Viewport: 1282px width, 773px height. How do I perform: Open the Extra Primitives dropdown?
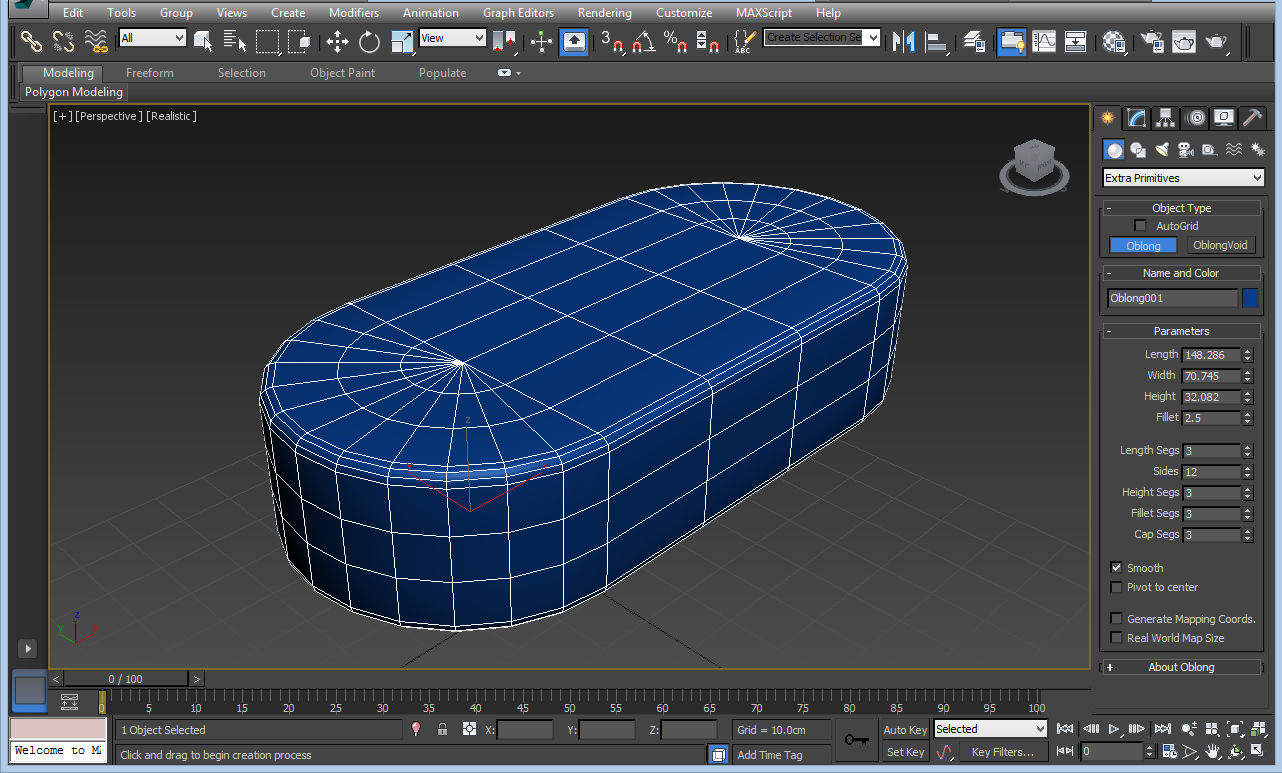coord(1183,178)
